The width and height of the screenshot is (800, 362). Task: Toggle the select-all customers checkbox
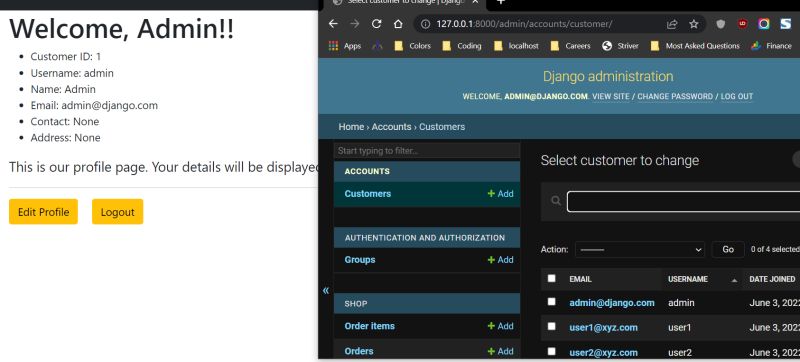(551, 278)
